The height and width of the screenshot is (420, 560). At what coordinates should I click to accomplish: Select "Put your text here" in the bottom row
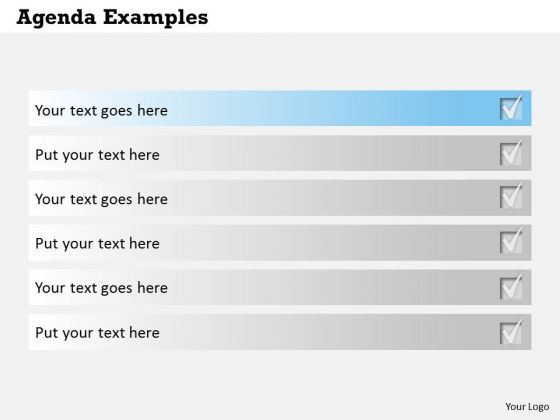[x=97, y=333]
